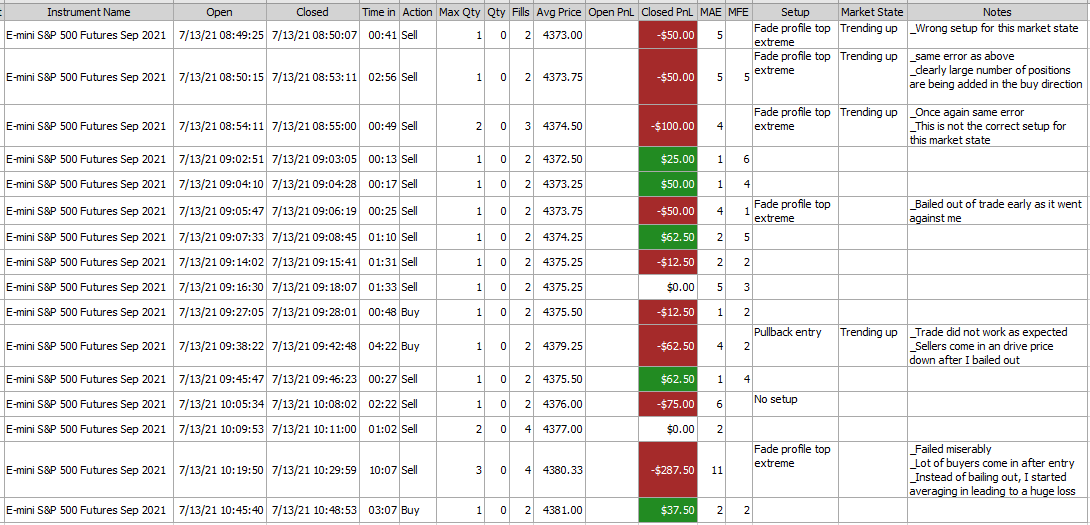Image resolution: width=1090 pixels, height=525 pixels.
Task: Click the MFE column header
Action: [x=738, y=12]
